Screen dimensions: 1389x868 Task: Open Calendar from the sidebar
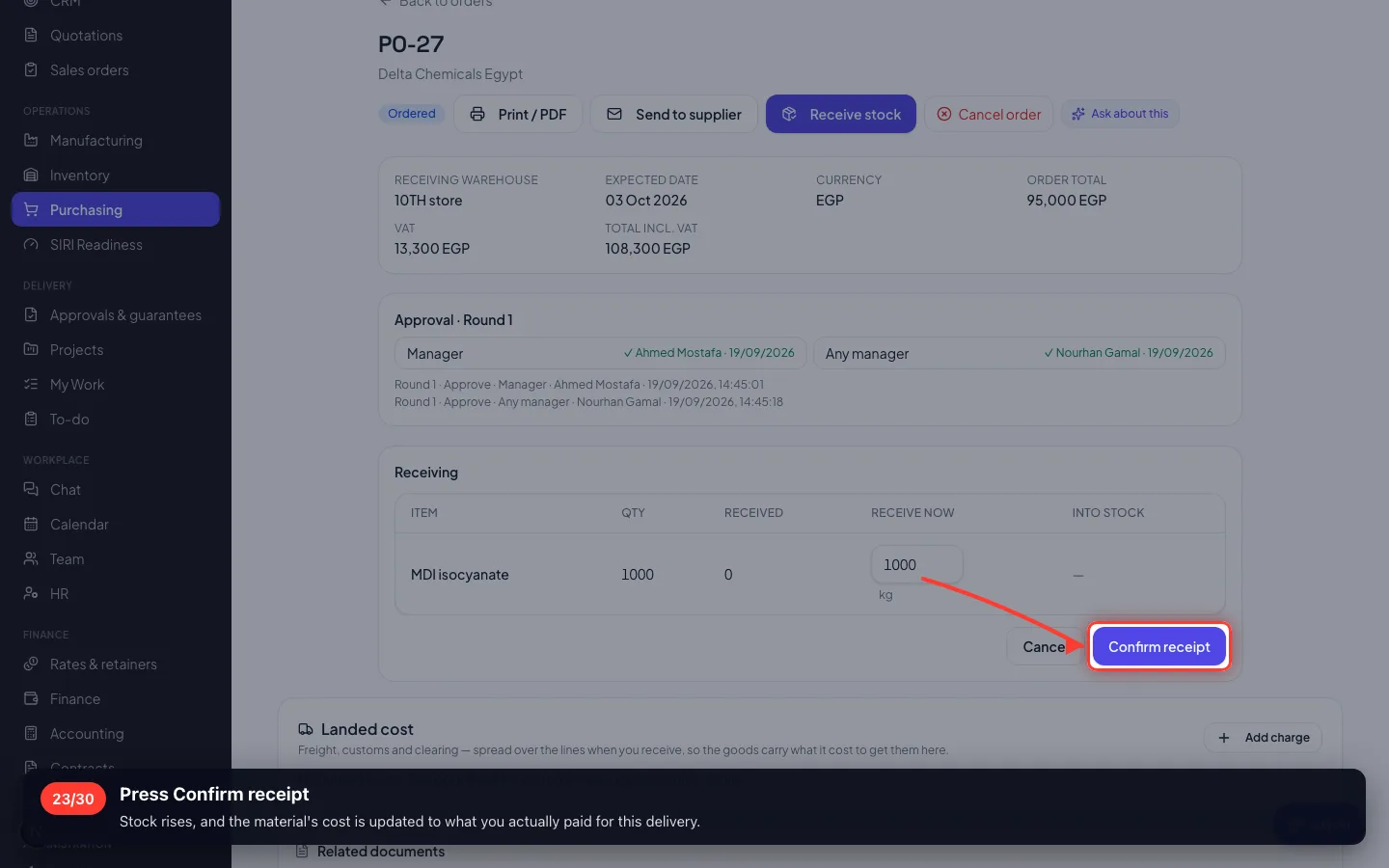click(116, 525)
